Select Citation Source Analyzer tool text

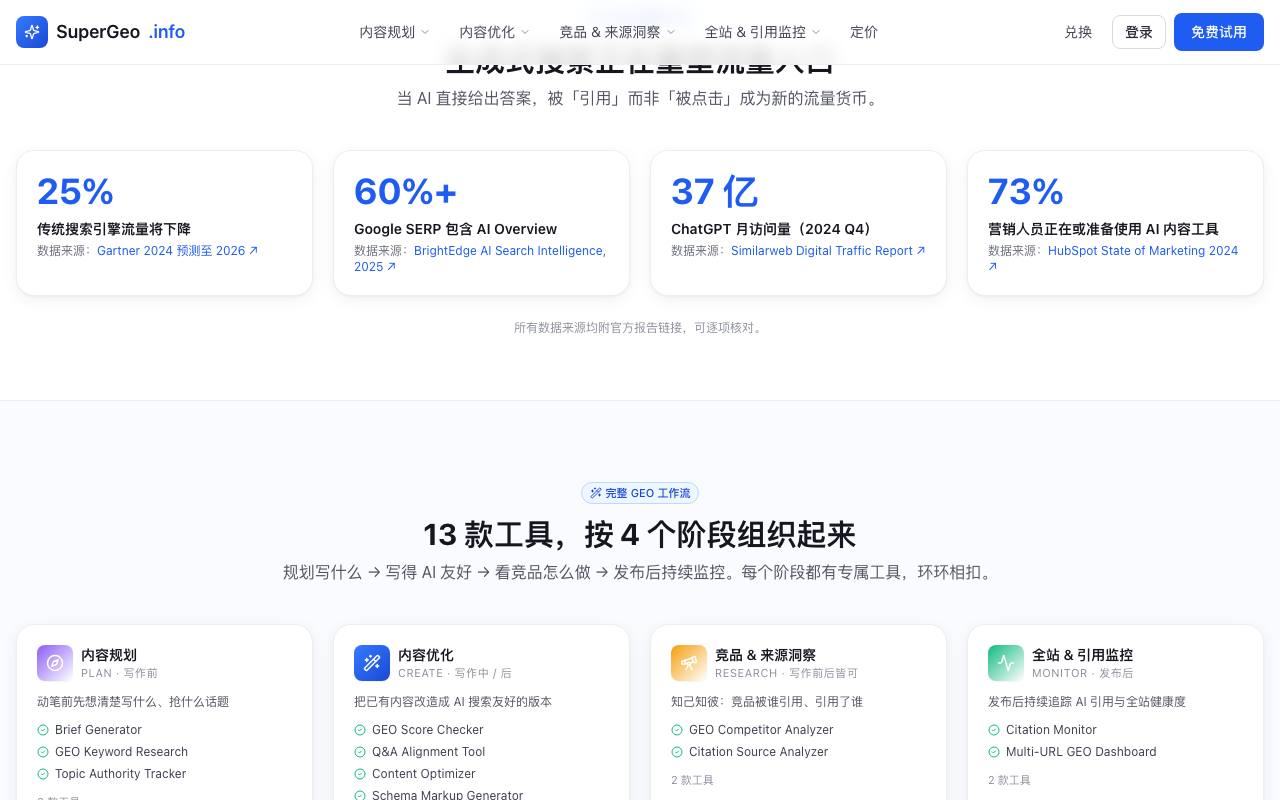click(x=759, y=752)
